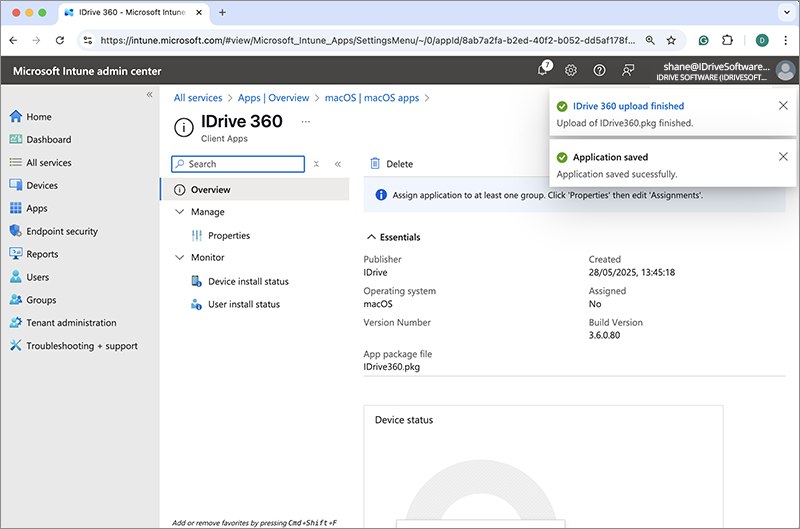Click the Build Version 3.6.0.80 value

point(604,335)
